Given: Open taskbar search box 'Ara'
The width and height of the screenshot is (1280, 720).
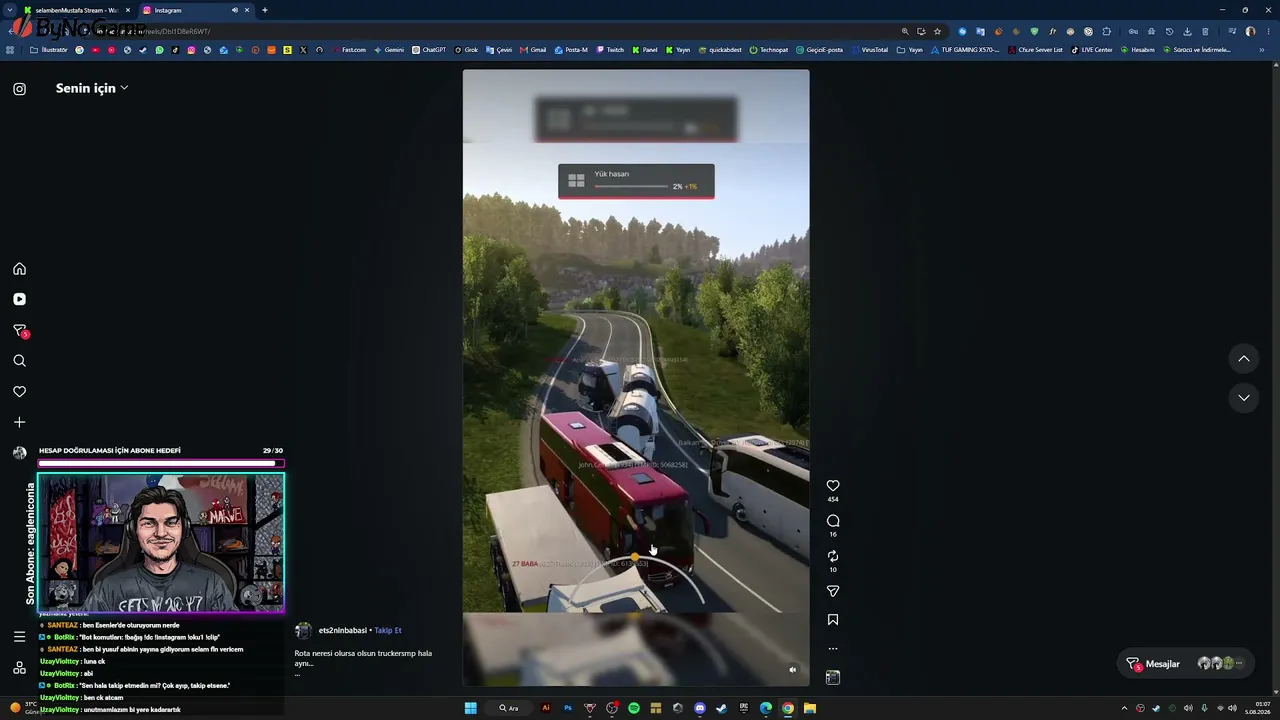Looking at the screenshot, I should pos(510,709).
